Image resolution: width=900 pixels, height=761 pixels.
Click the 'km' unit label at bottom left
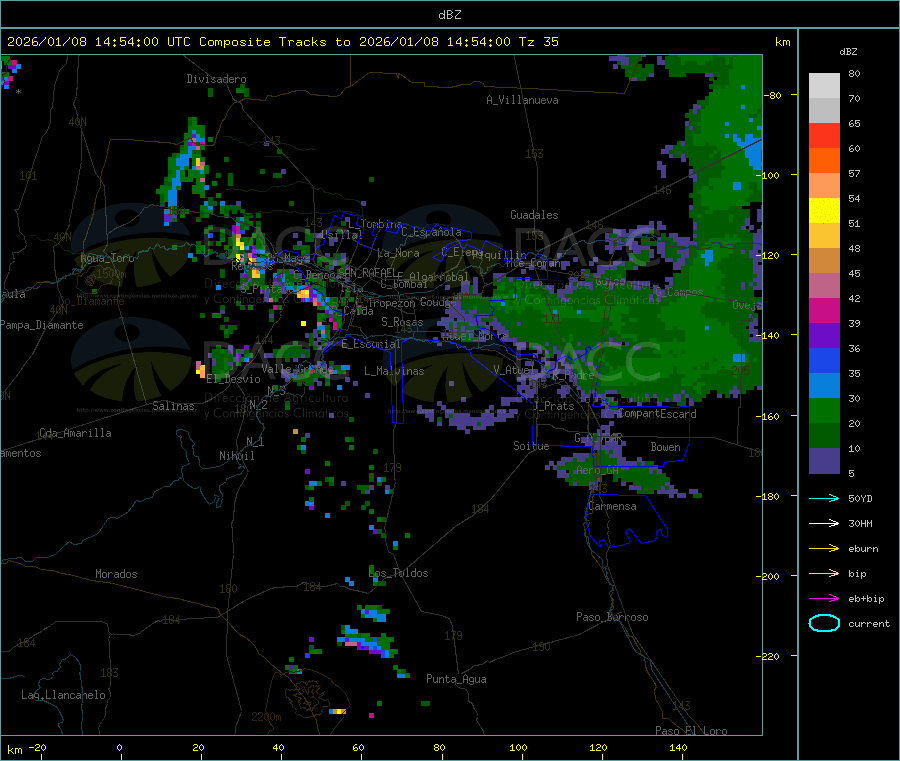[x=14, y=750]
